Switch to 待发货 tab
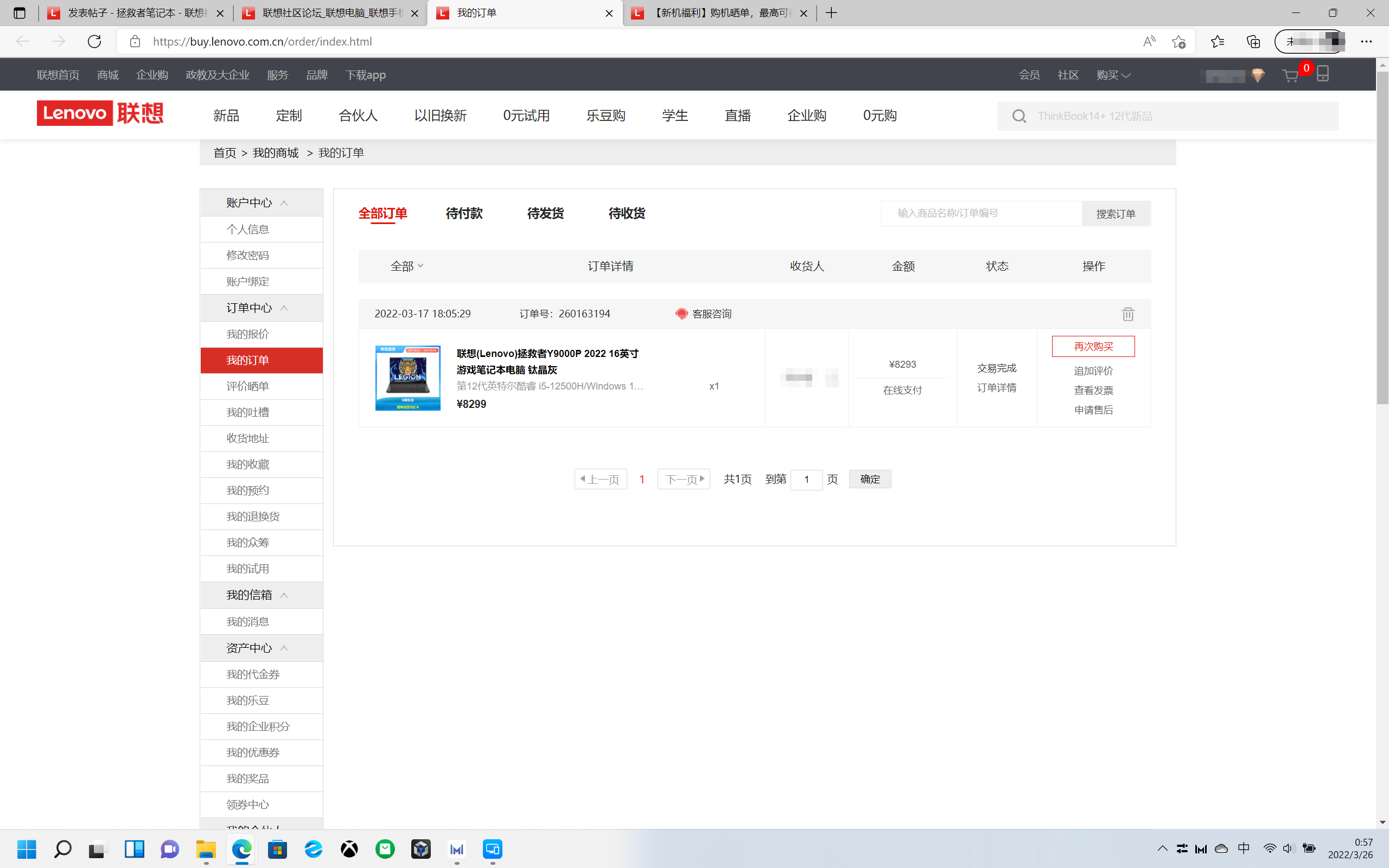This screenshot has width=1389, height=868. [545, 214]
